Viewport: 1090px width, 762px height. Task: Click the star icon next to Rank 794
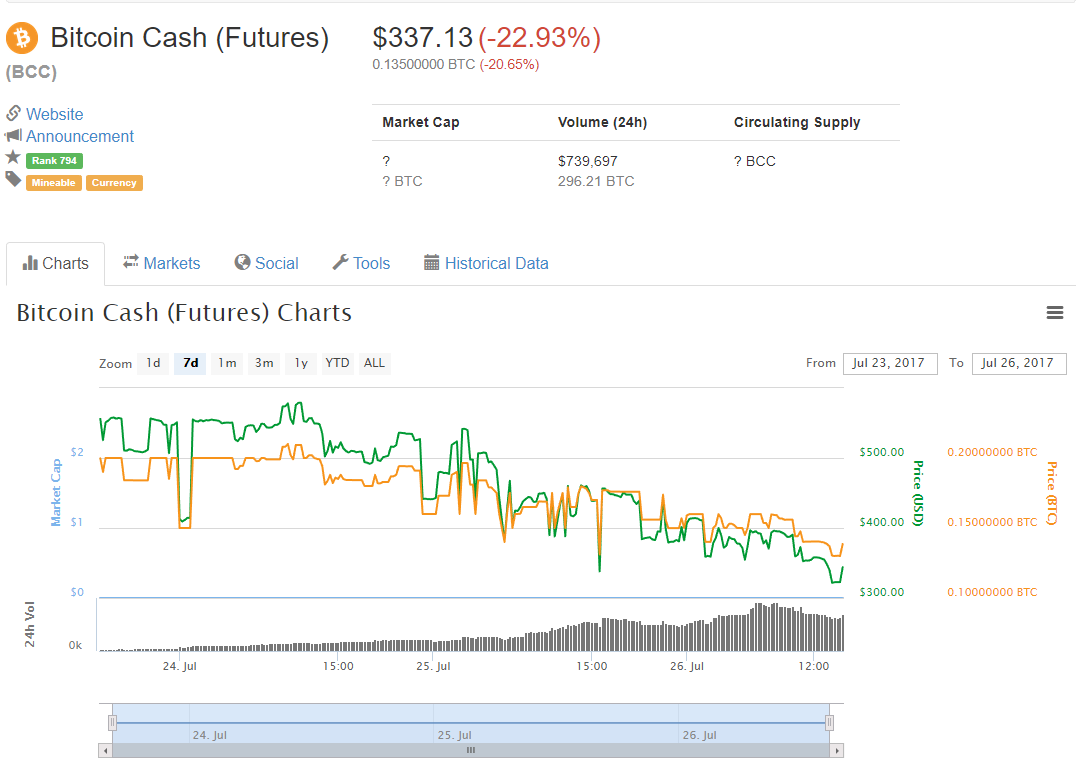point(13,158)
